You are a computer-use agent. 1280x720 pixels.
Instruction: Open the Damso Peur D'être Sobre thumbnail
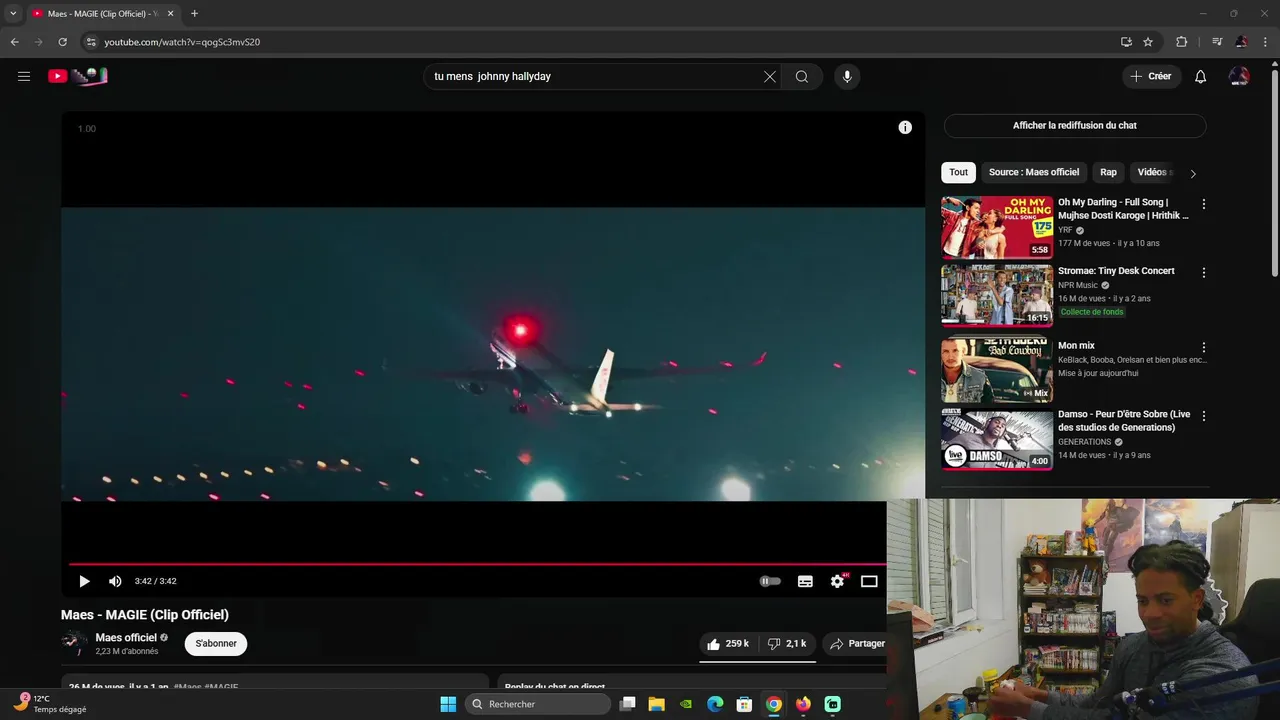[x=997, y=439]
